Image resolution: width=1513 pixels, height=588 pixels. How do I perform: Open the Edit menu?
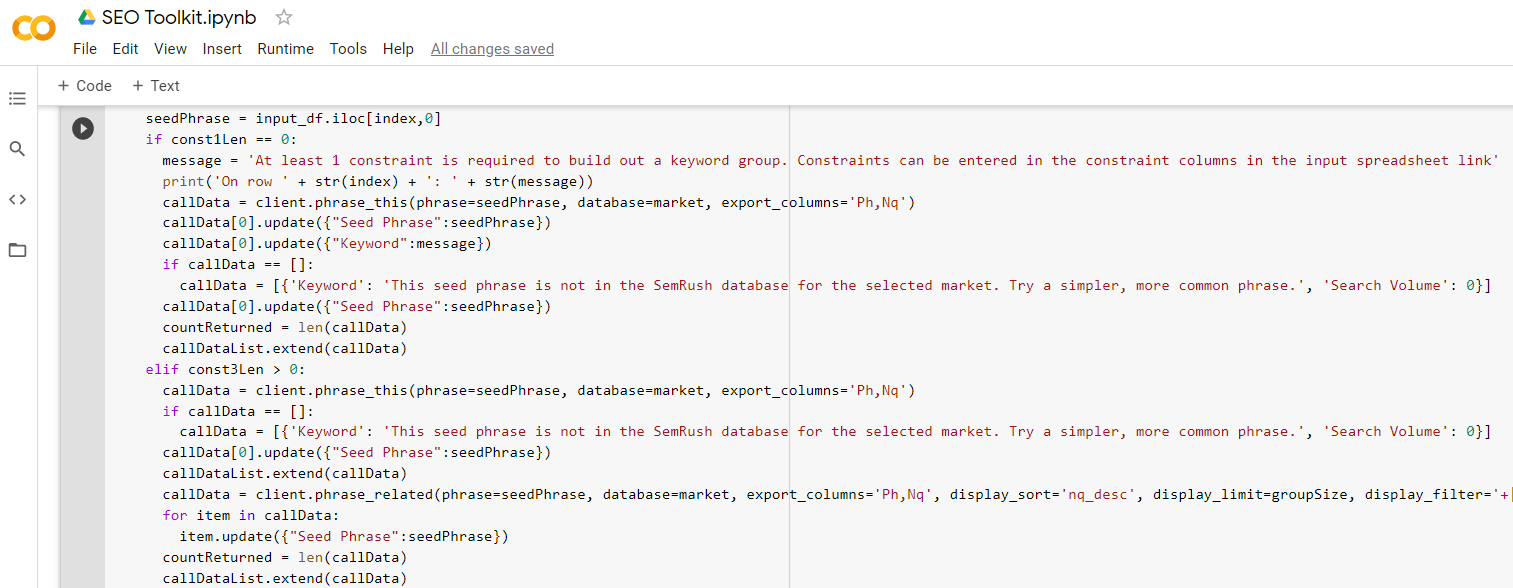pos(125,49)
